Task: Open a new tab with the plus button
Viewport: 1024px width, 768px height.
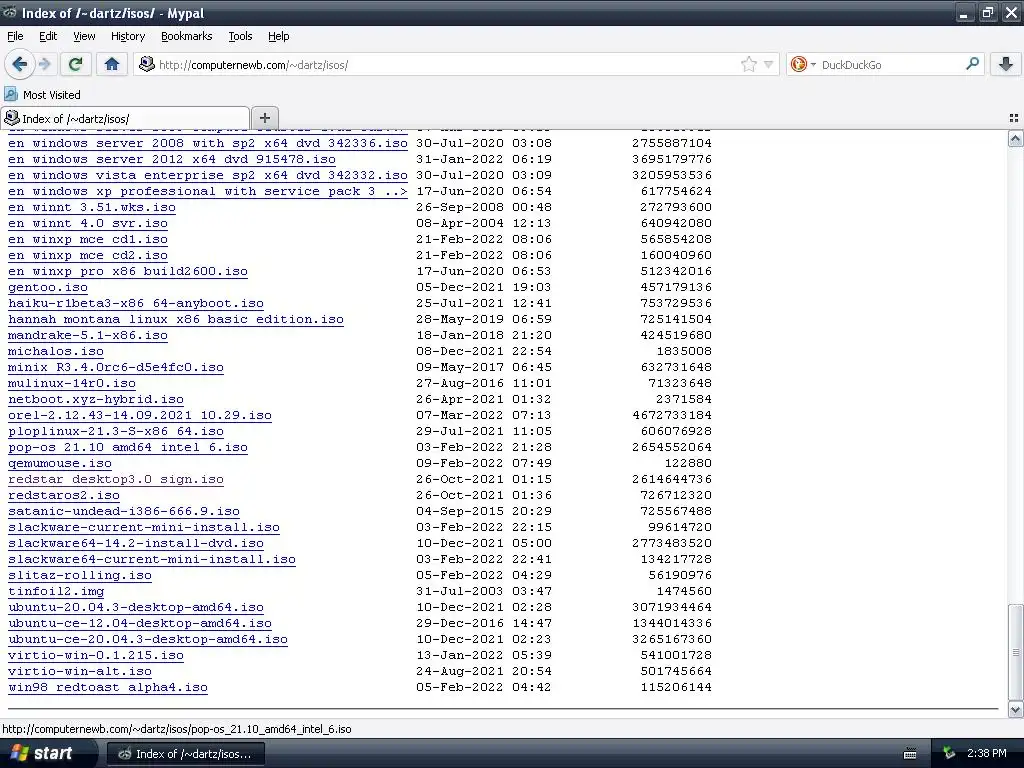Action: 264,118
